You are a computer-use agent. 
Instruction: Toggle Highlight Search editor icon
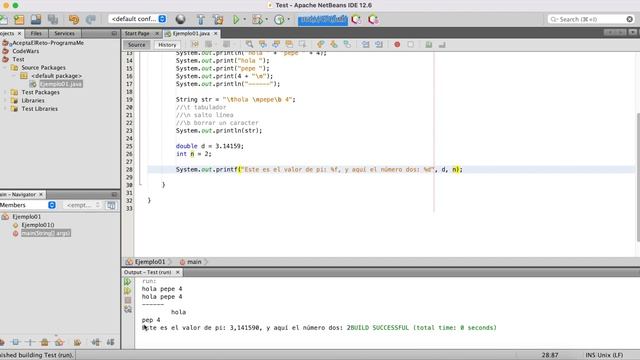tap(289, 44)
